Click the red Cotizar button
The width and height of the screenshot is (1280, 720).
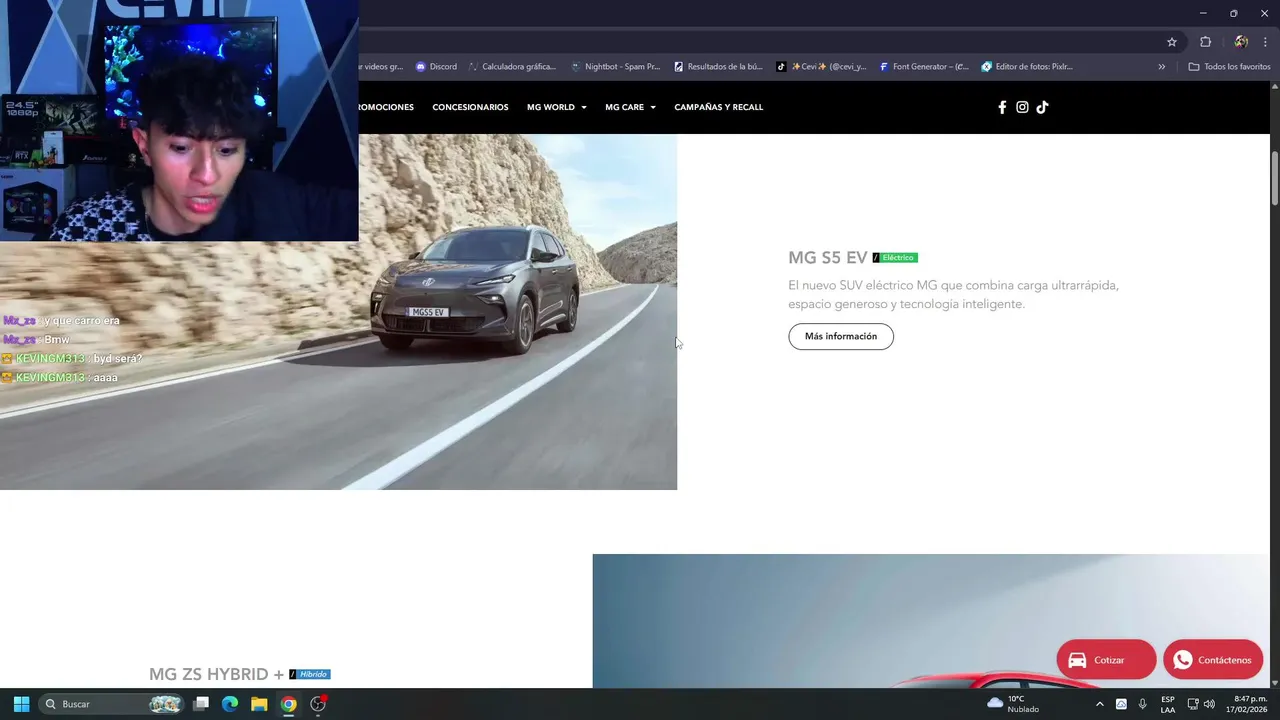1106,660
